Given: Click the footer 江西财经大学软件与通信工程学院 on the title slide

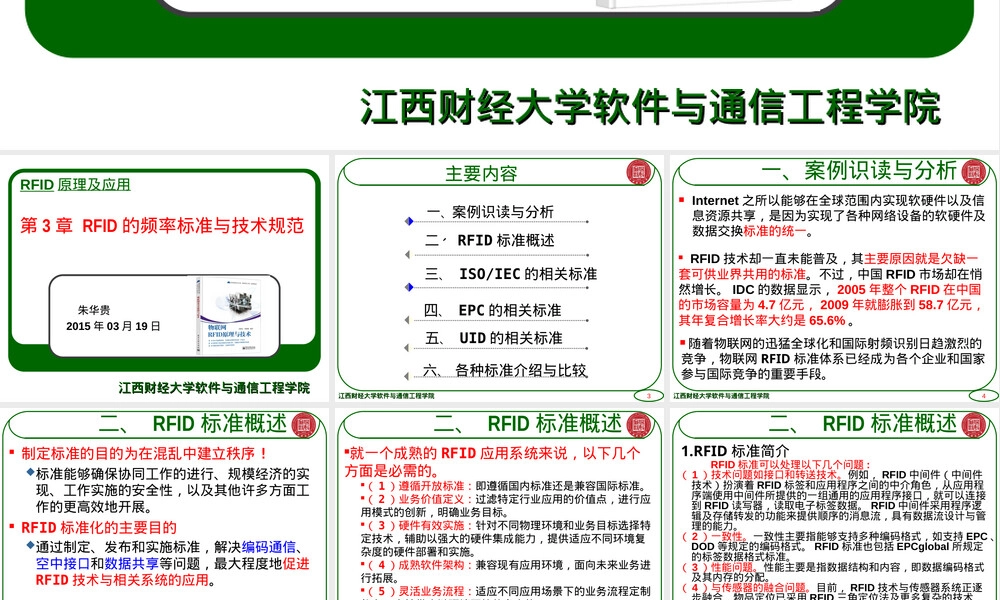Looking at the screenshot, I should point(214,388).
